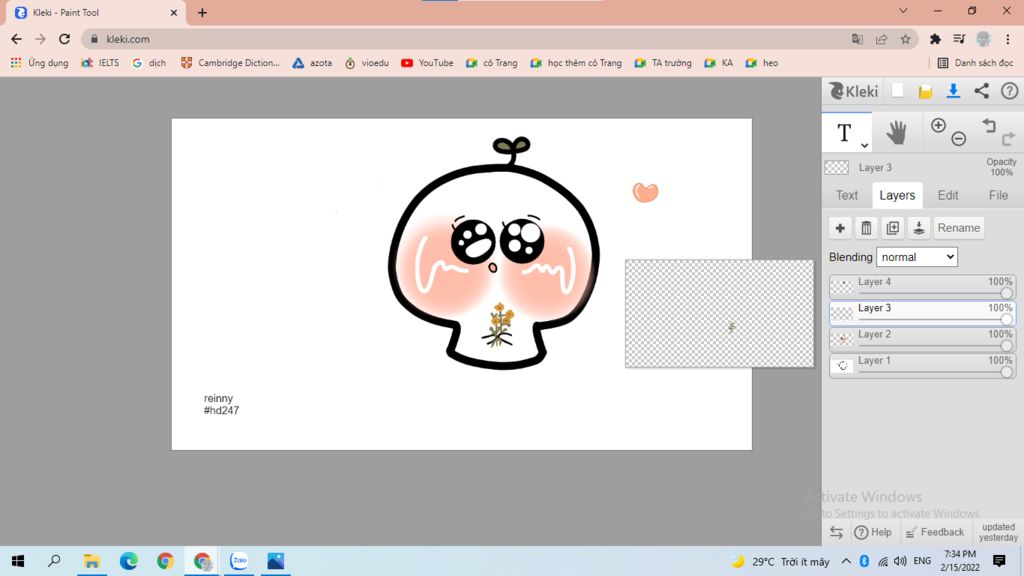The height and width of the screenshot is (576, 1024).
Task: Switch to the Edit tab
Action: coord(948,195)
